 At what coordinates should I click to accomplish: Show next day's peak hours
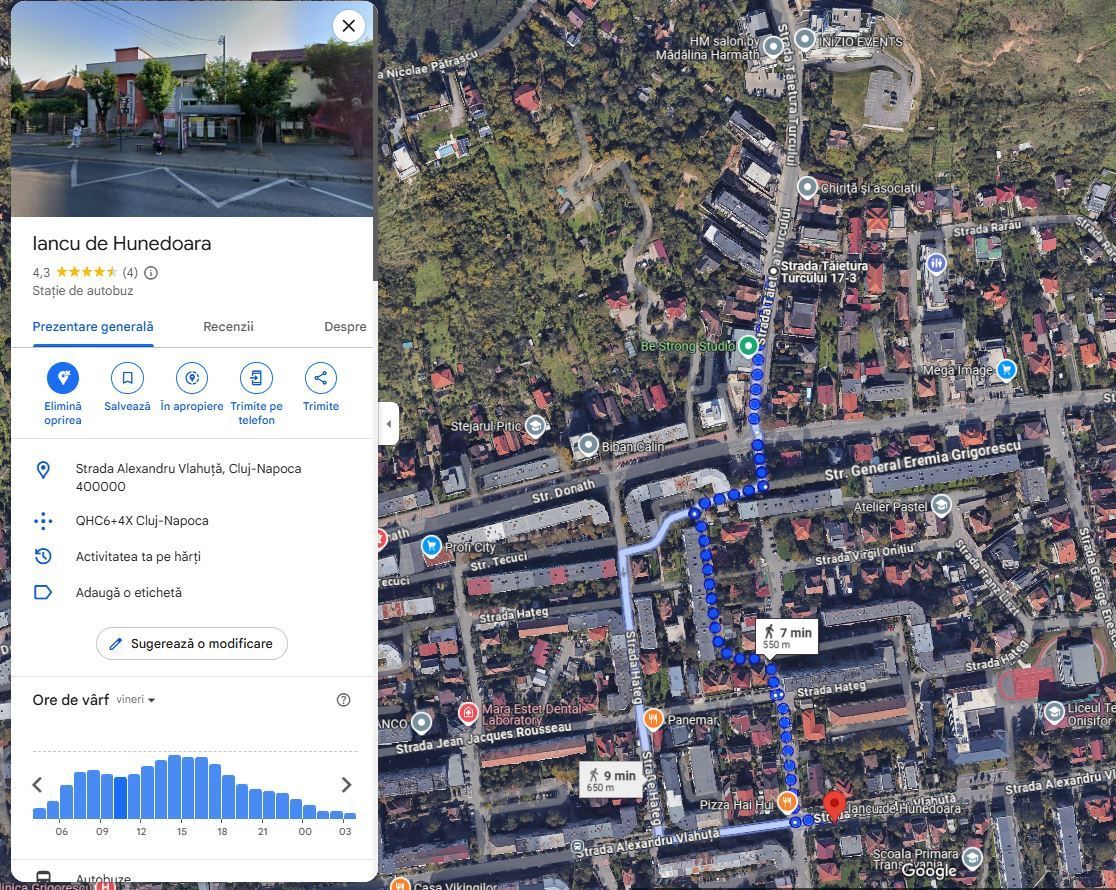tap(346, 785)
